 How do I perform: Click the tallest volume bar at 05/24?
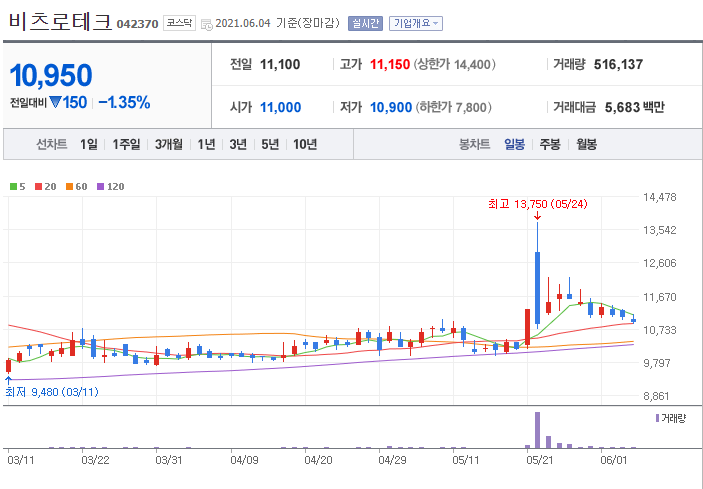point(538,430)
